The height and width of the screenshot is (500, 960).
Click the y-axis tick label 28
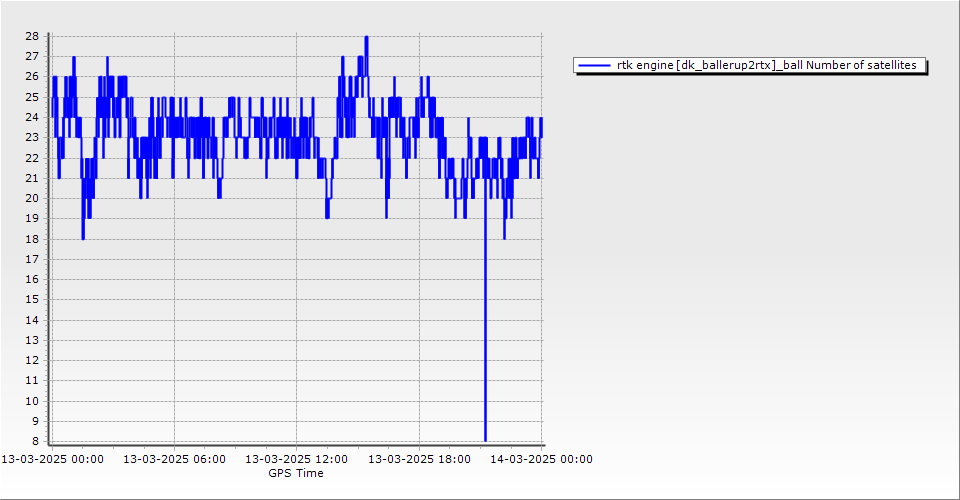[x=32, y=36]
